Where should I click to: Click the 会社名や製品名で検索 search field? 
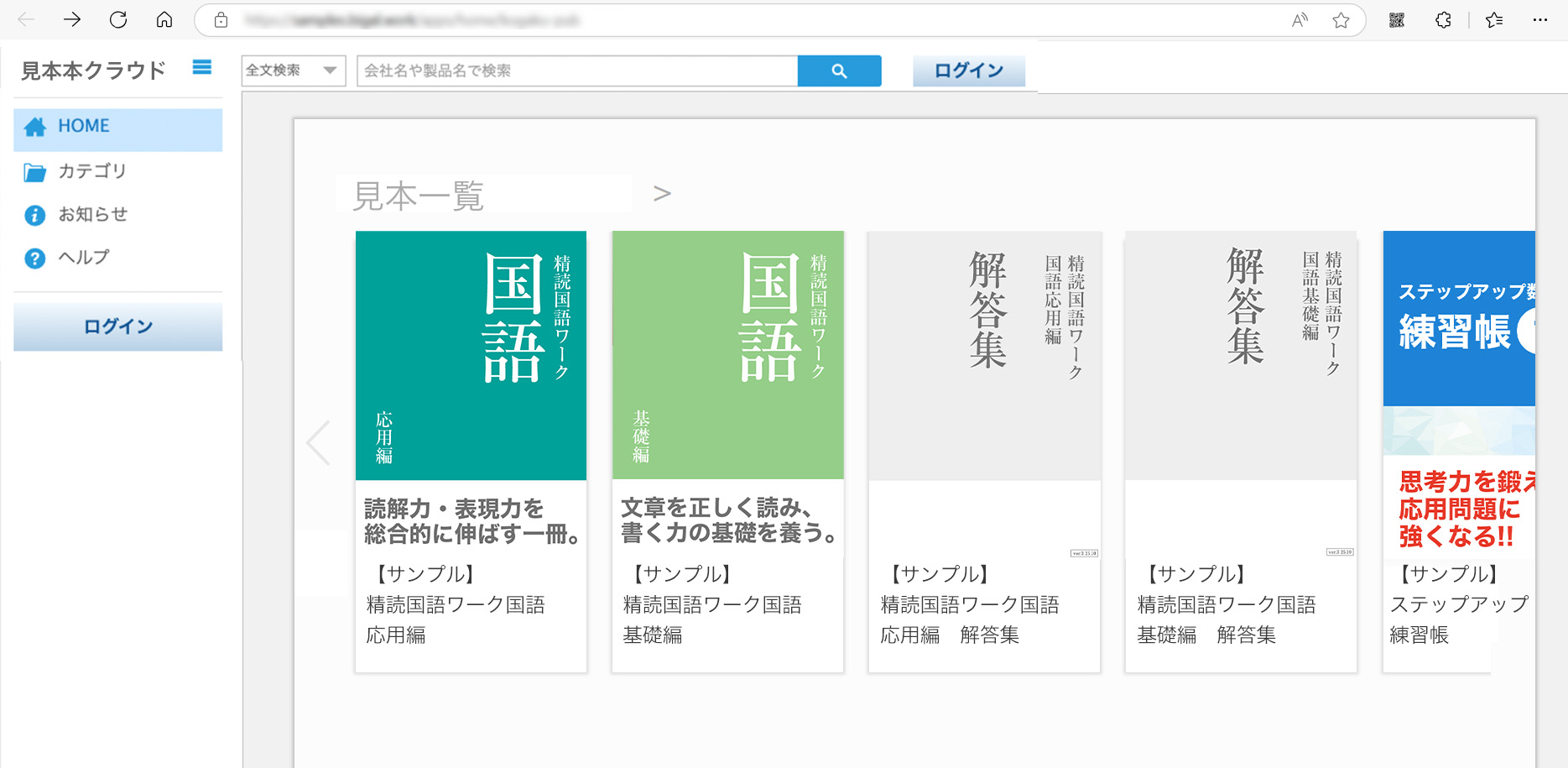(x=577, y=71)
